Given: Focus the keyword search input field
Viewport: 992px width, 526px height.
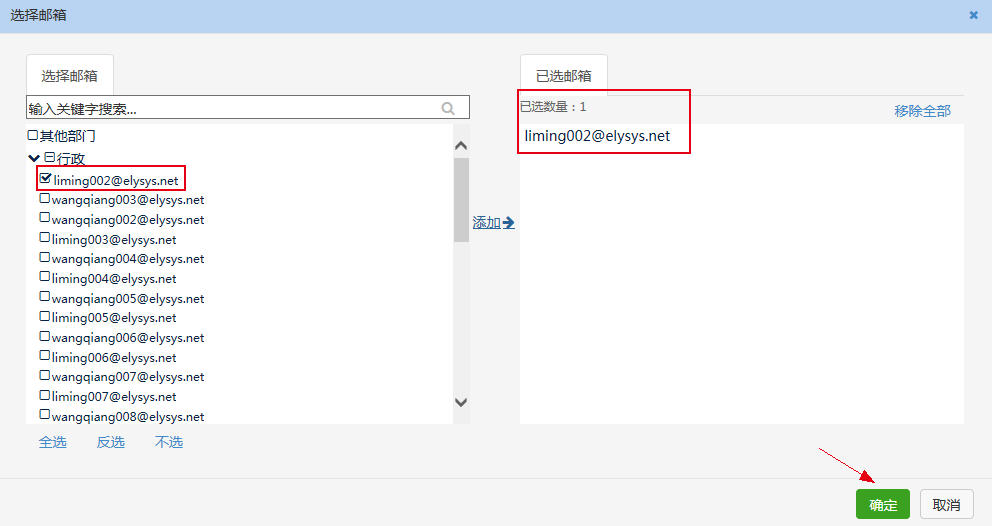Looking at the screenshot, I should click(230, 108).
